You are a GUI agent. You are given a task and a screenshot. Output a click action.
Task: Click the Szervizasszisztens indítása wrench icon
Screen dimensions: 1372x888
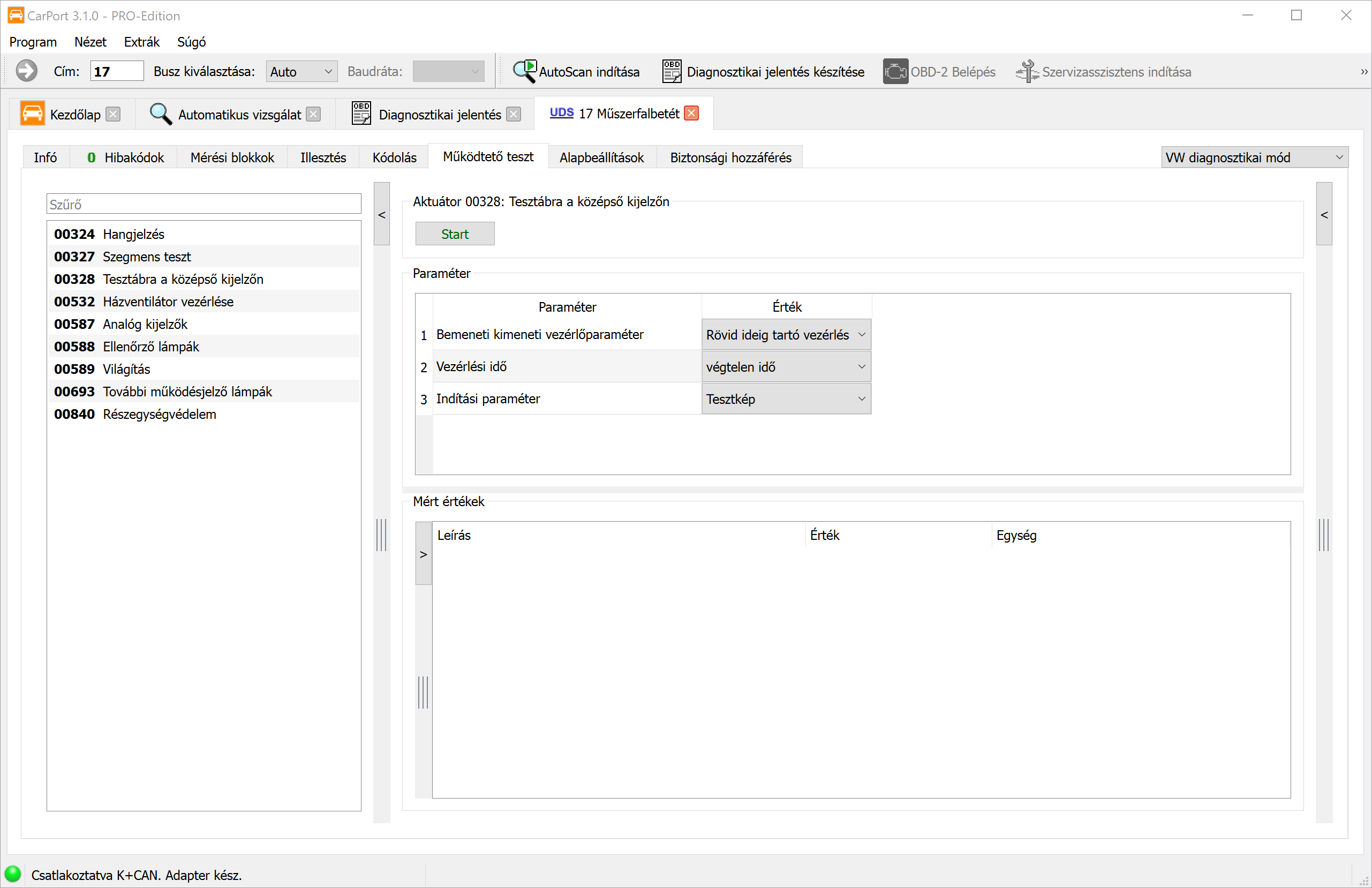click(1027, 72)
